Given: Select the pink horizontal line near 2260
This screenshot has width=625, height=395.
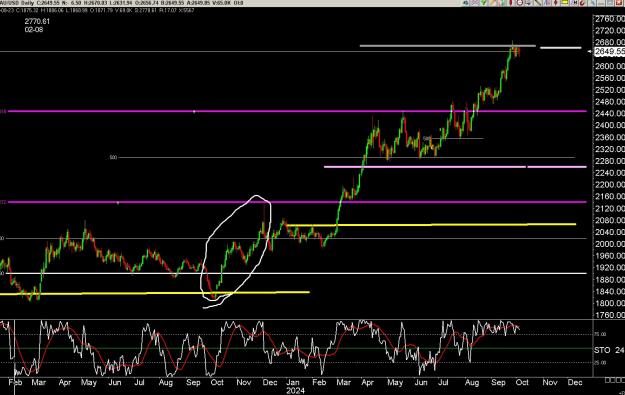Looking at the screenshot, I should click(x=455, y=167).
